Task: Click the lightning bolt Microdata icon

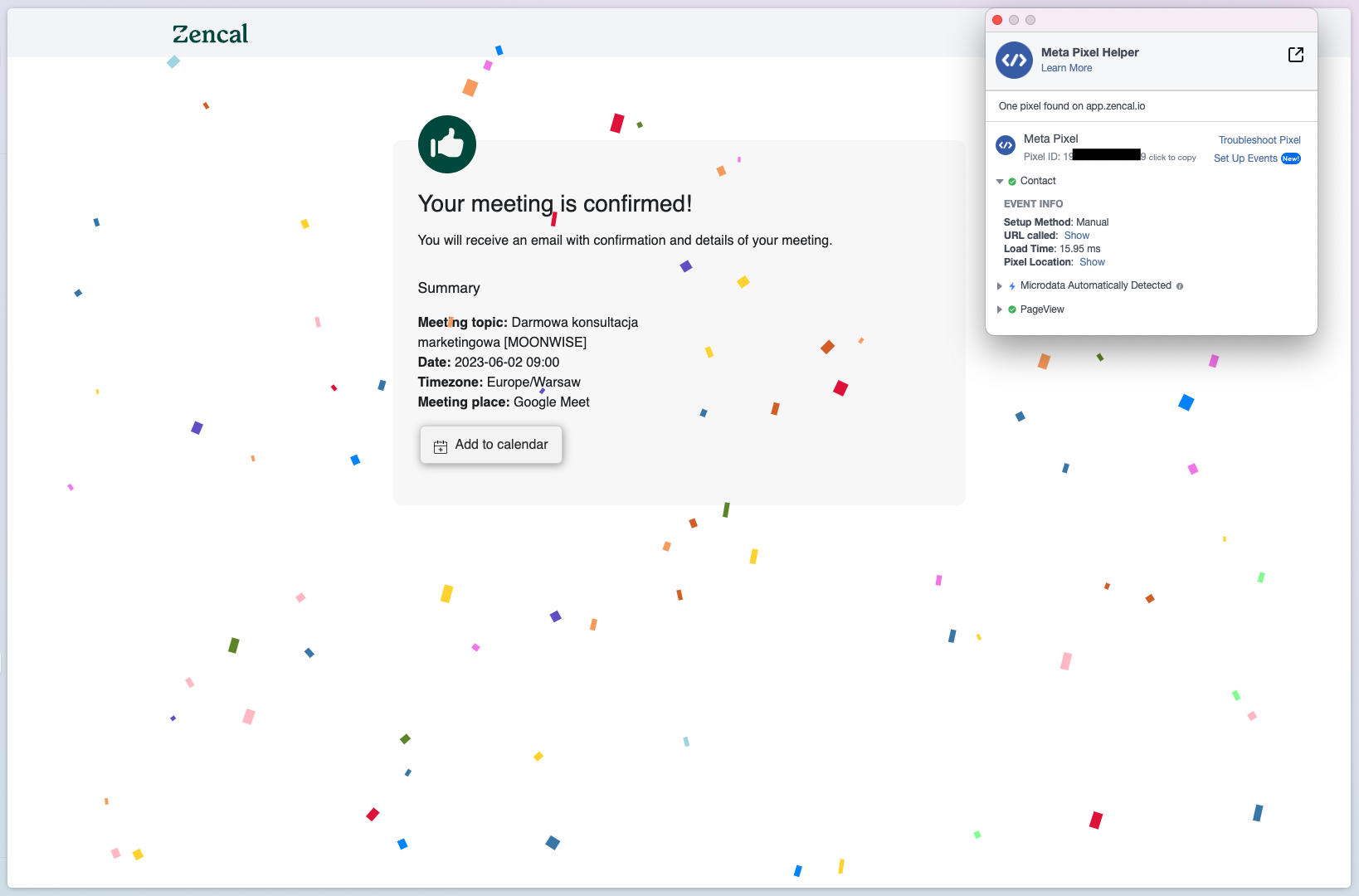Action: coord(1012,286)
